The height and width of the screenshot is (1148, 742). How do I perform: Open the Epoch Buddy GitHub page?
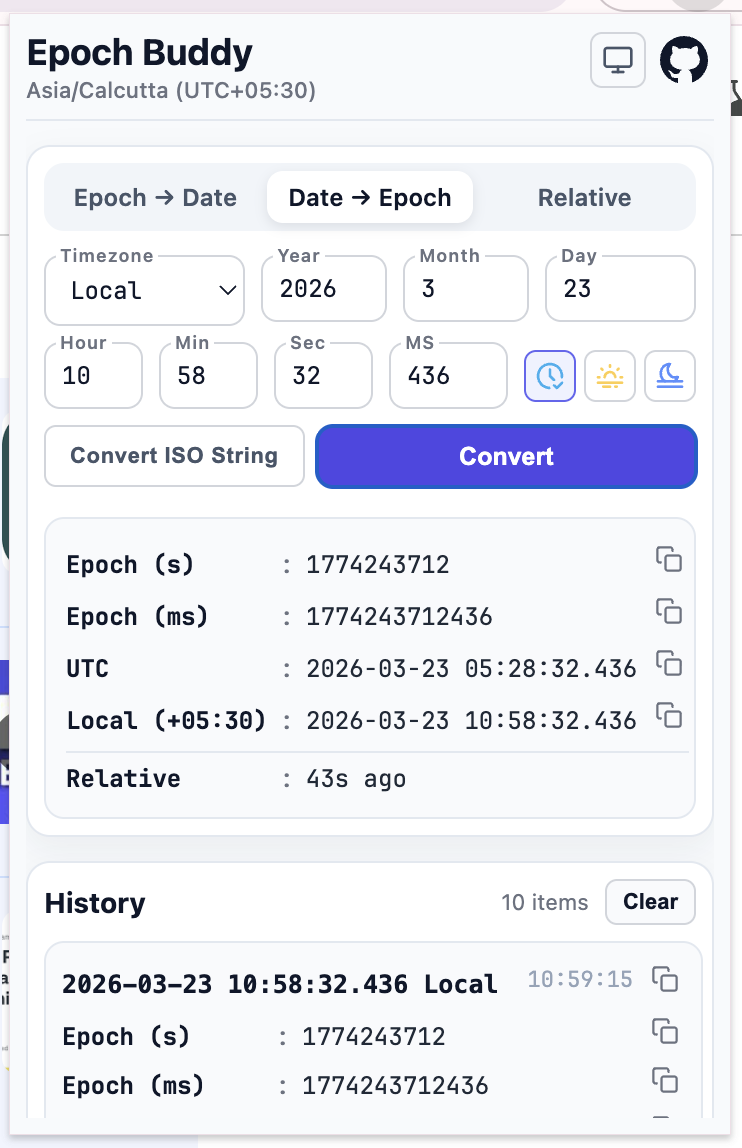pyautogui.click(x=684, y=60)
